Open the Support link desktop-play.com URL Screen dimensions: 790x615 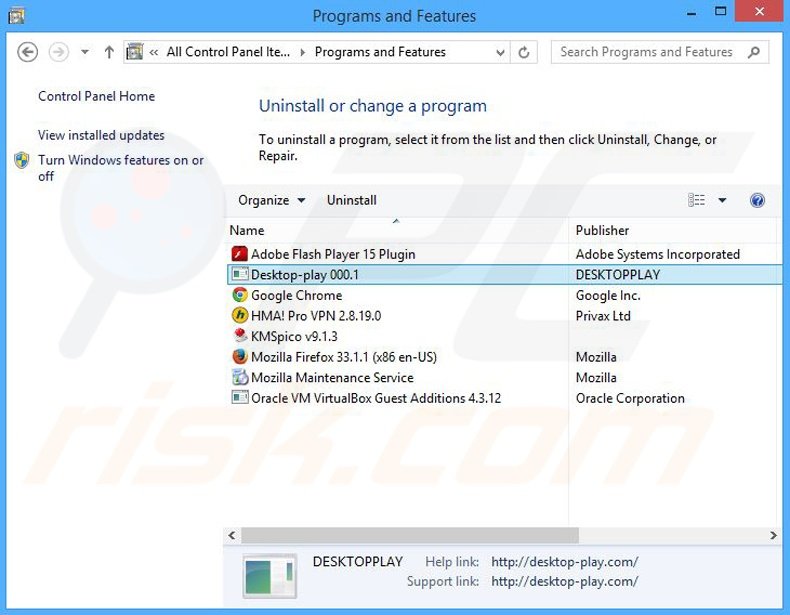pos(564,582)
